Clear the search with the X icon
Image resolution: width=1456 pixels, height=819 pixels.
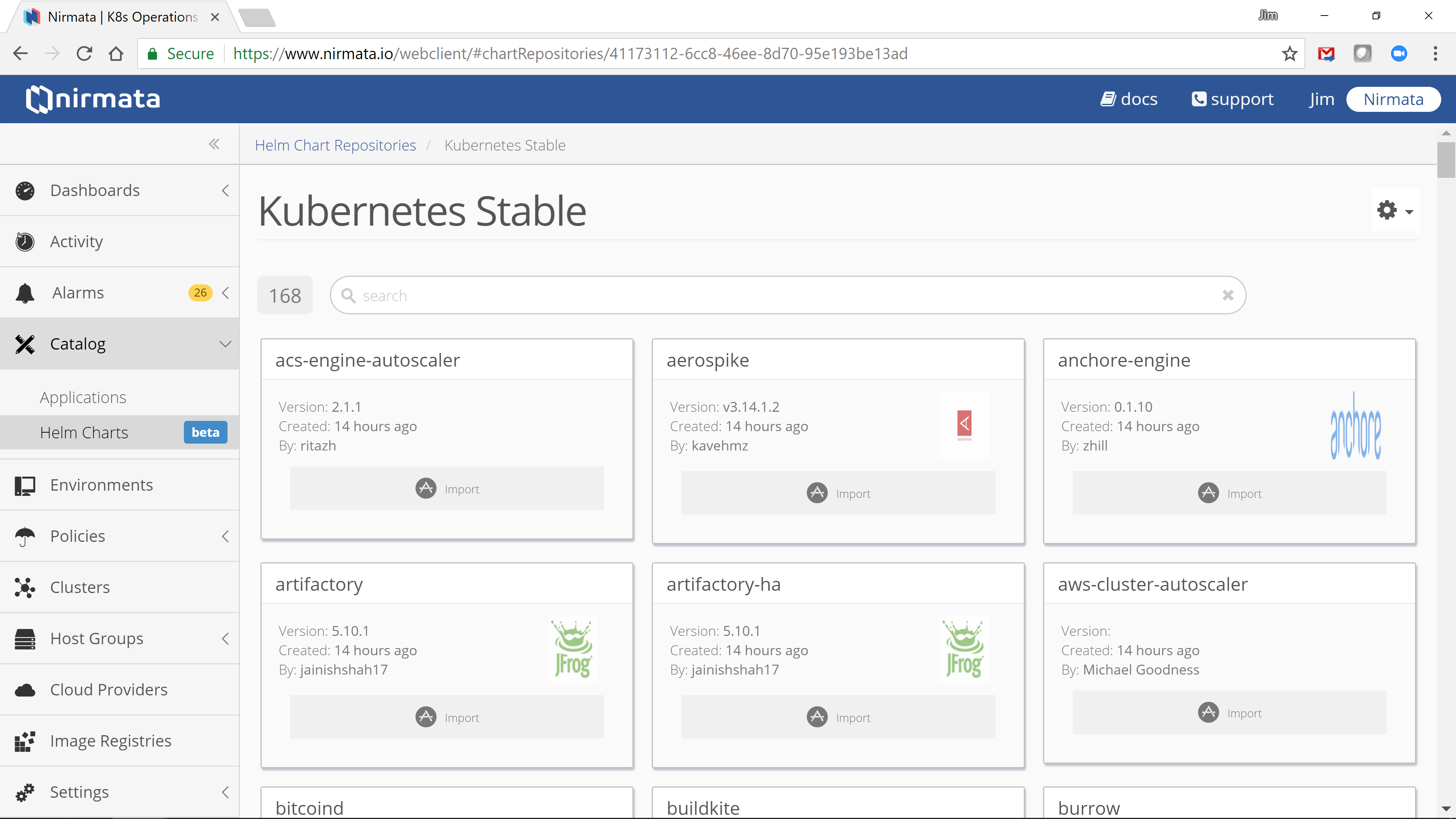(x=1228, y=295)
